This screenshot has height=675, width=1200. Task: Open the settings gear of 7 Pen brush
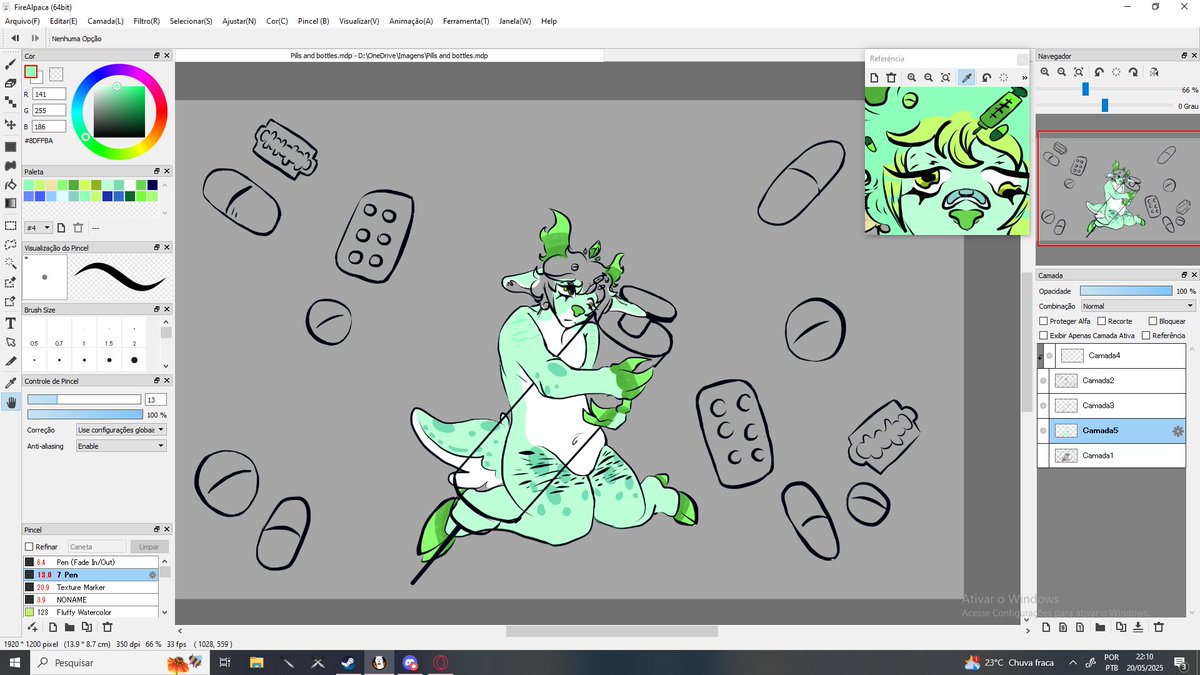point(152,575)
